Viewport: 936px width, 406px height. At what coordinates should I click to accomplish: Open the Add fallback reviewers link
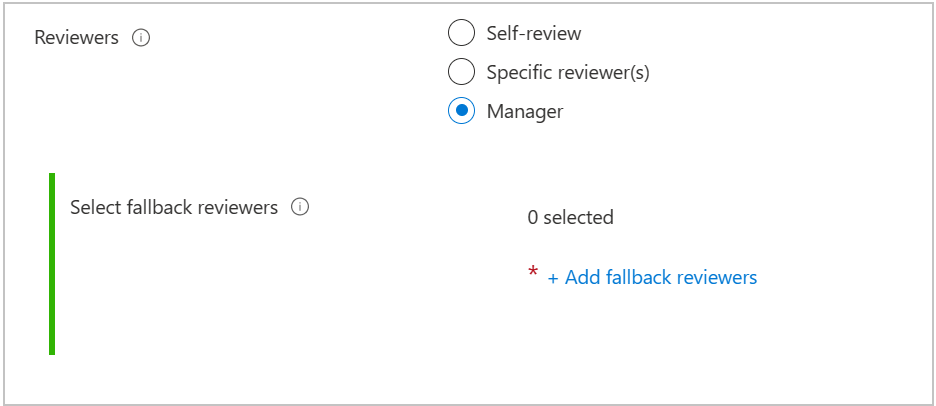coord(652,277)
